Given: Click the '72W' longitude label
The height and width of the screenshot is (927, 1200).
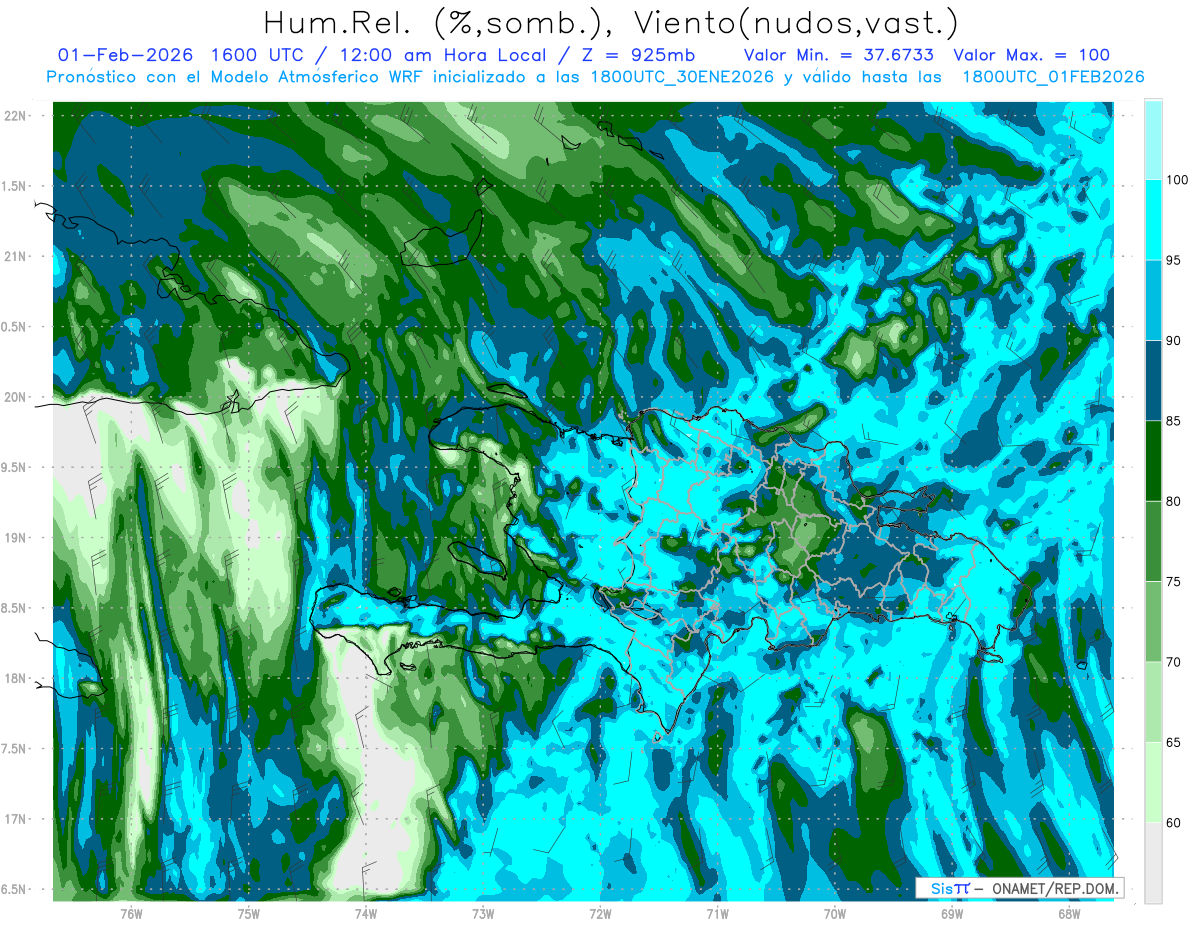Looking at the screenshot, I should click(x=600, y=913).
